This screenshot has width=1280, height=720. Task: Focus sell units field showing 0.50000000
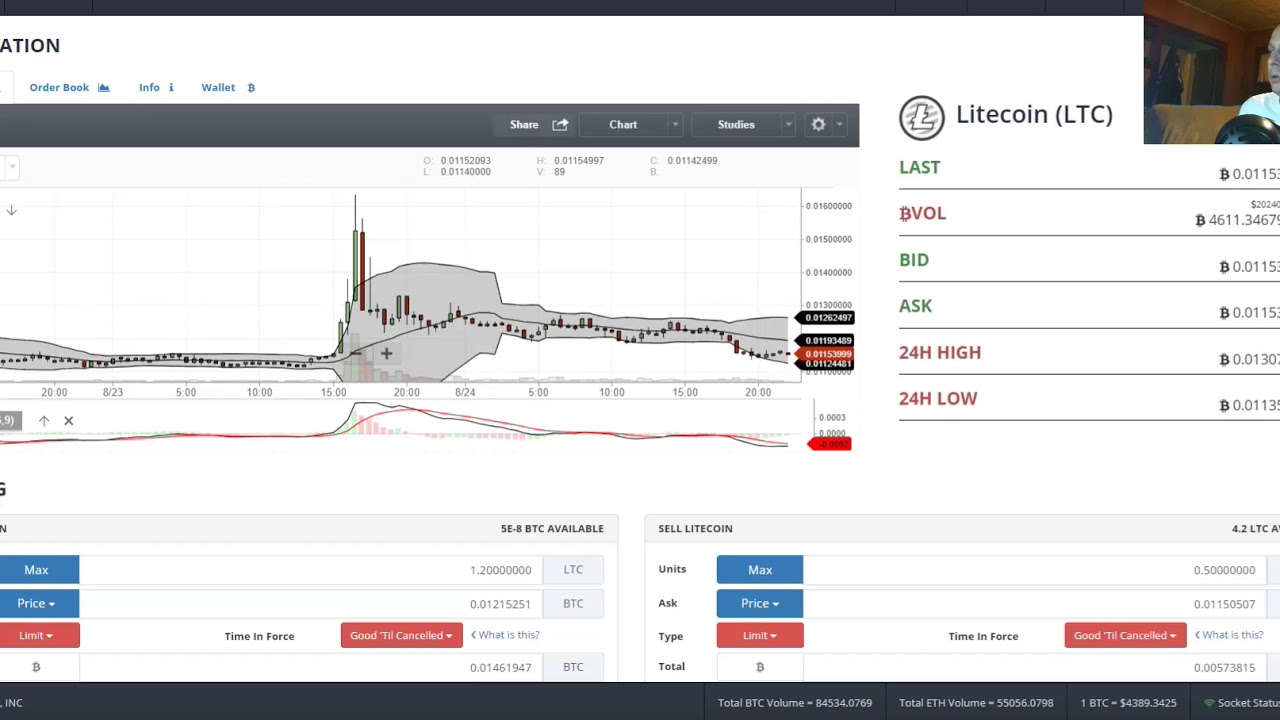tap(1034, 570)
